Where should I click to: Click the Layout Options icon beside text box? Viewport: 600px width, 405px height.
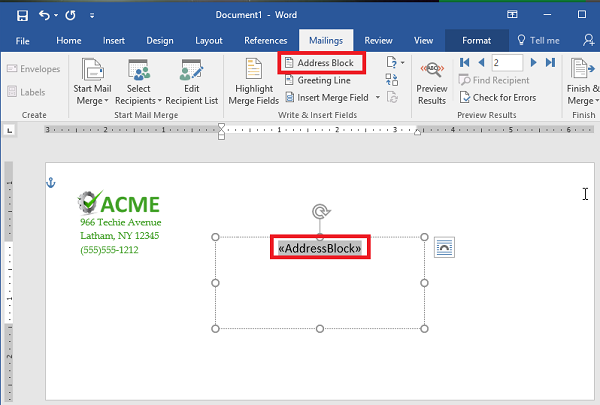445,247
